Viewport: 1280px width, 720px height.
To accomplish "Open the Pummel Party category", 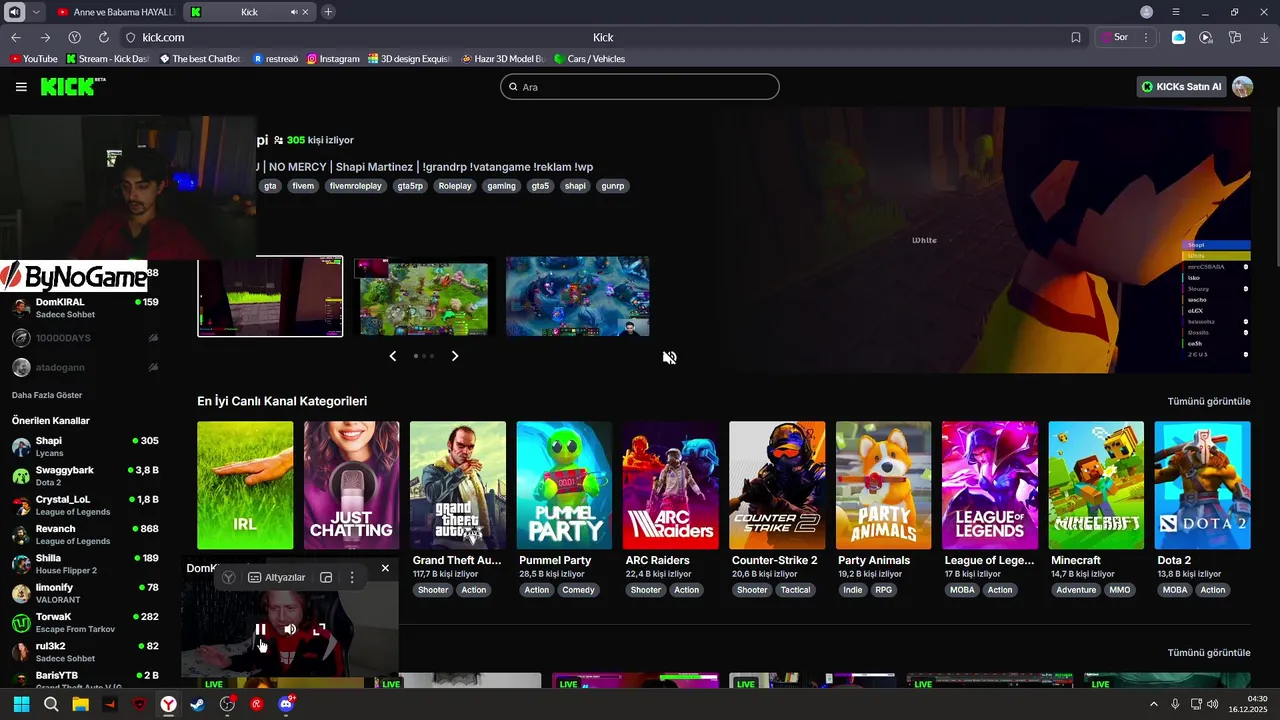I will point(564,485).
